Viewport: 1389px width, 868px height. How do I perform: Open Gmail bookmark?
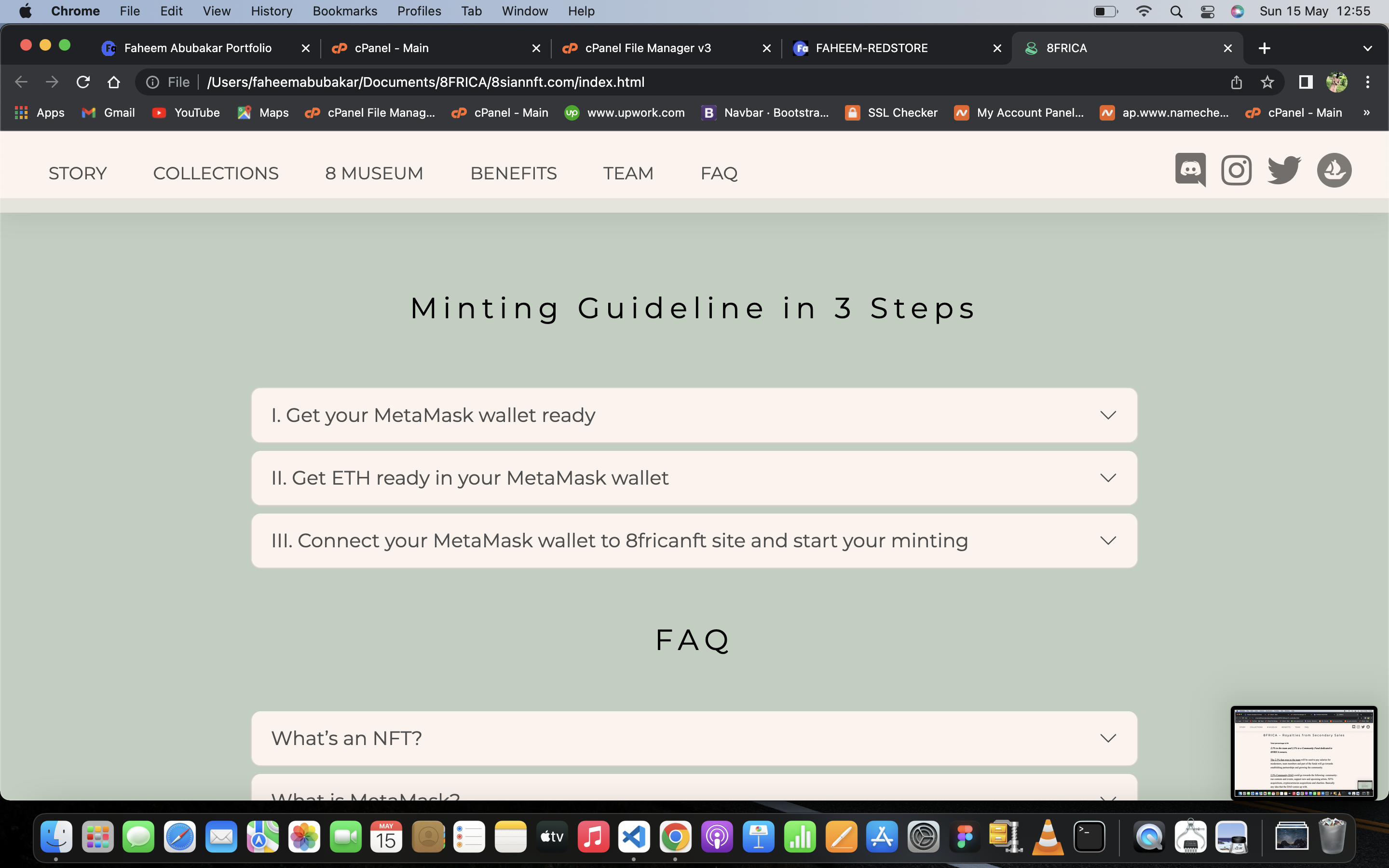tap(109, 112)
